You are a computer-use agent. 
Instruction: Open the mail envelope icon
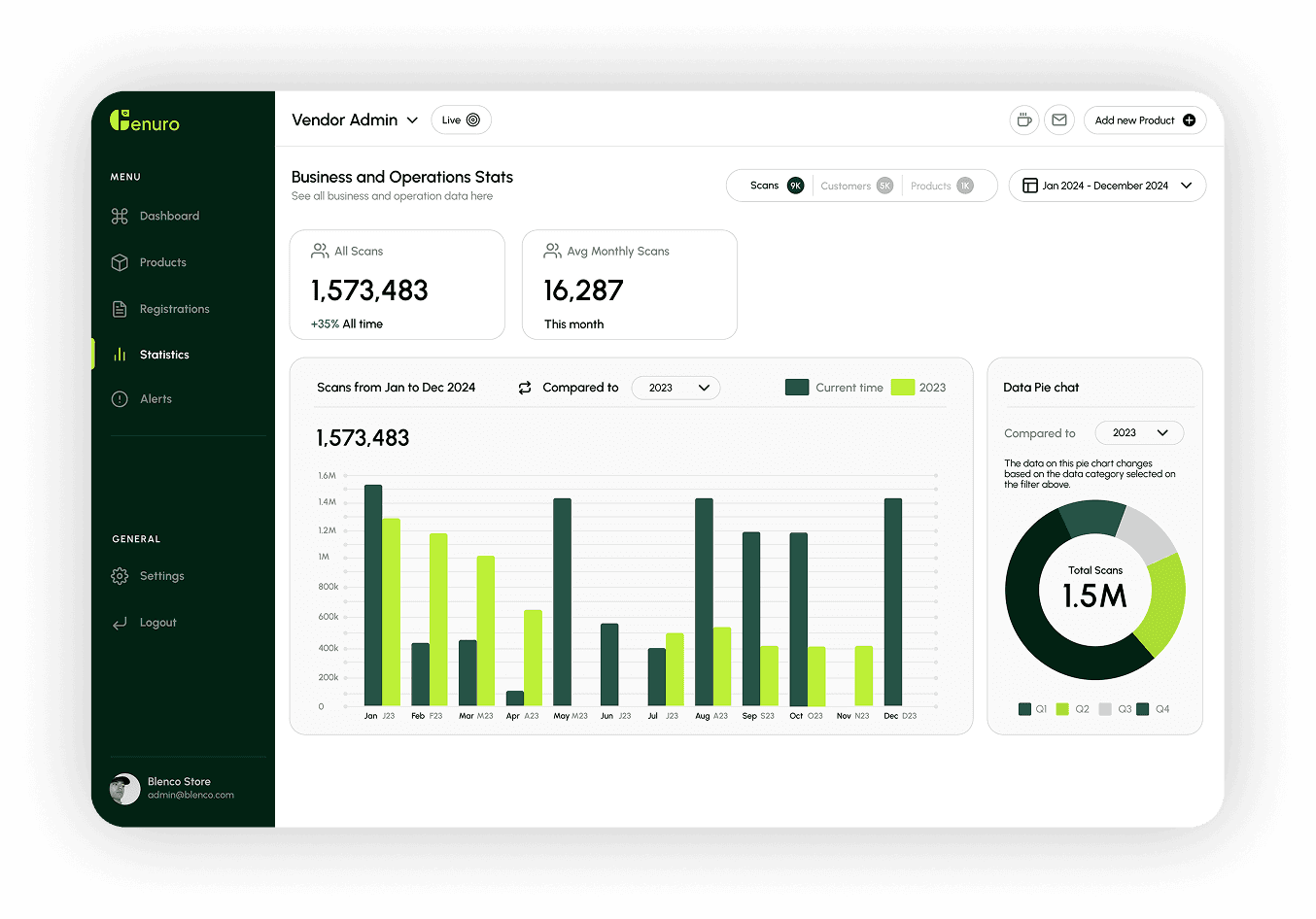pyautogui.click(x=1059, y=120)
